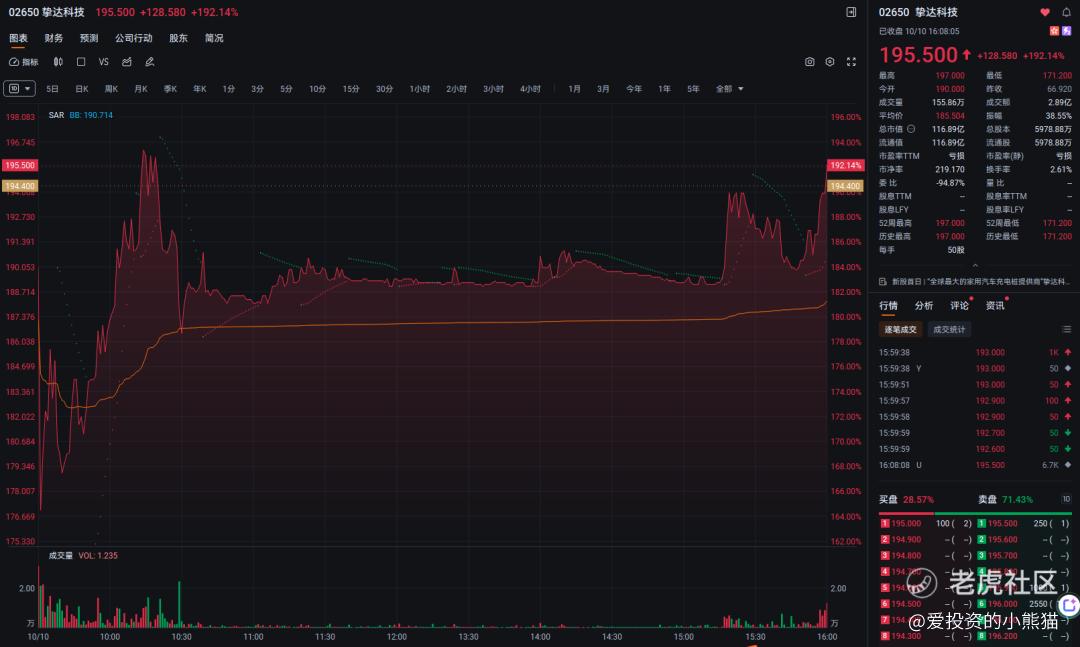This screenshot has width=1080, height=647.
Task: Select the orange badge under the heart
Action: [x=1054, y=31]
